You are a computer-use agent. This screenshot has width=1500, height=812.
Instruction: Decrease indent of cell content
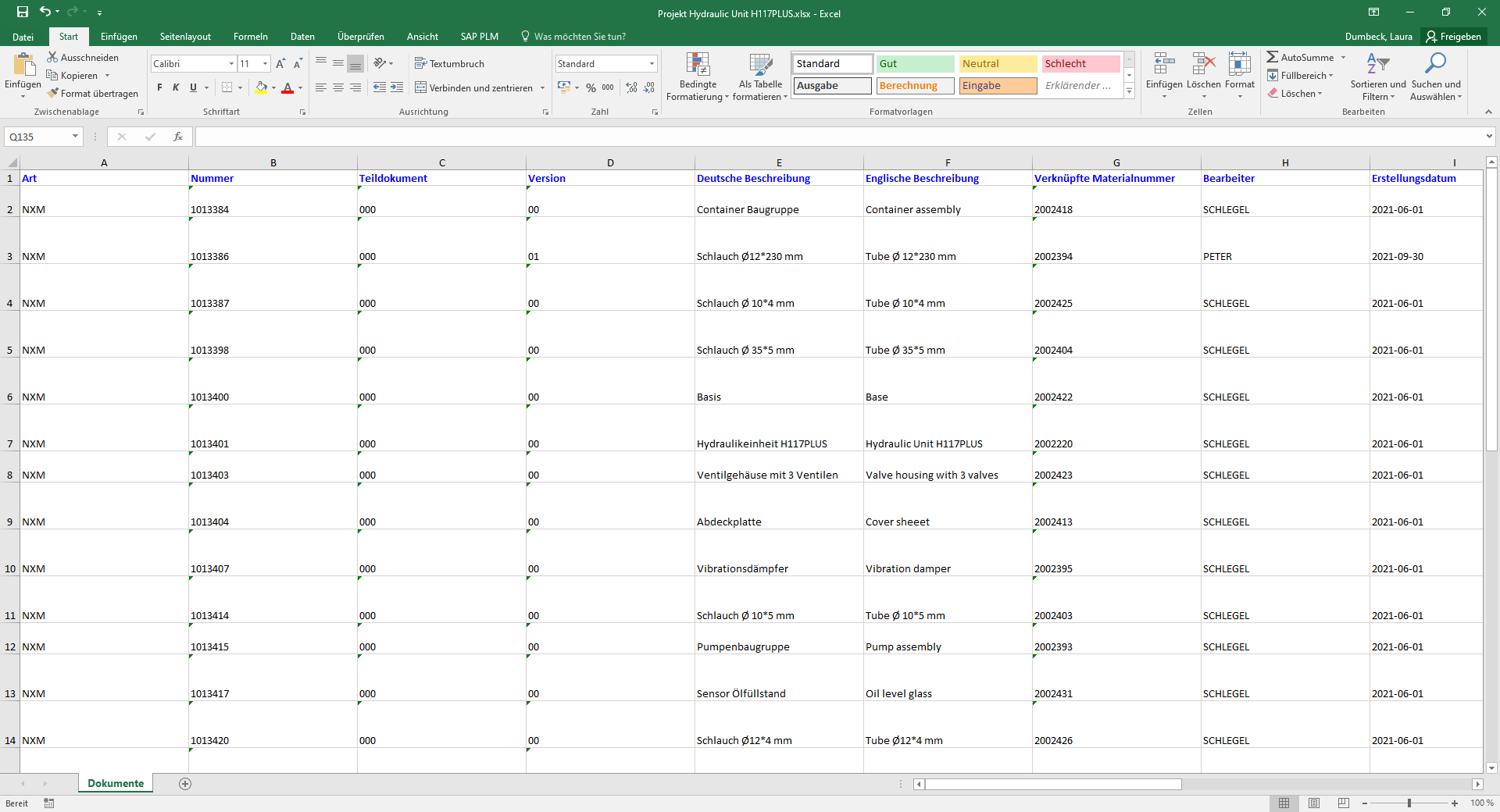380,87
